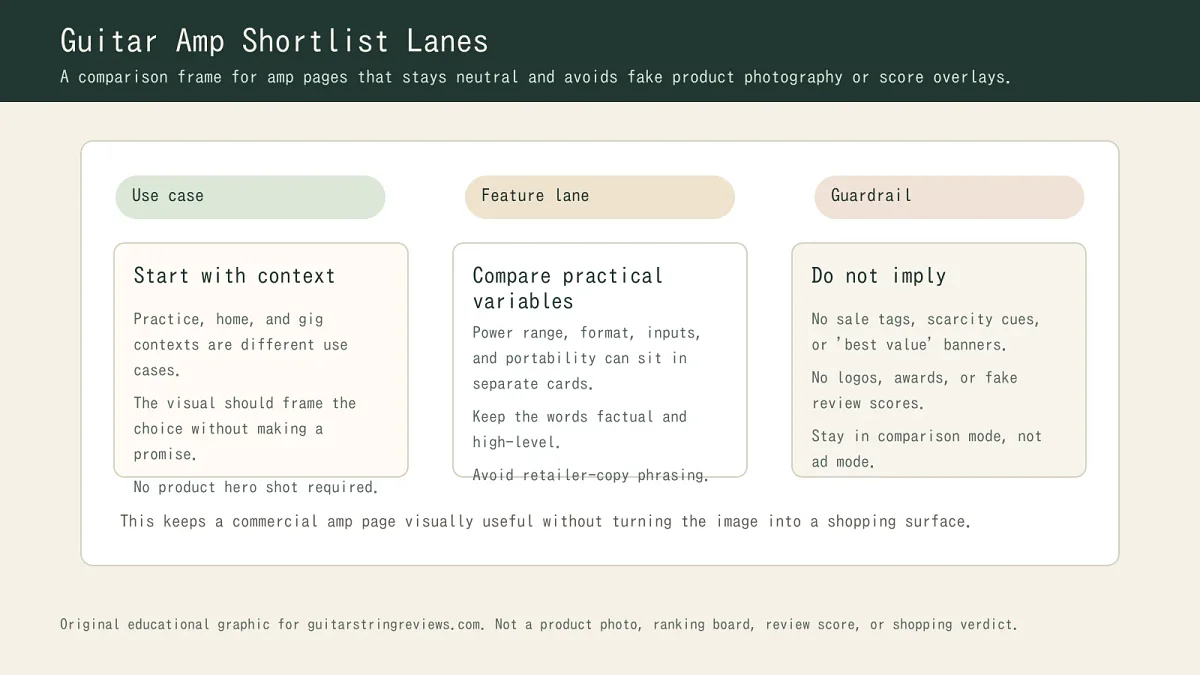Click 'Avoid retailer-copy phrasing' line

coord(590,476)
